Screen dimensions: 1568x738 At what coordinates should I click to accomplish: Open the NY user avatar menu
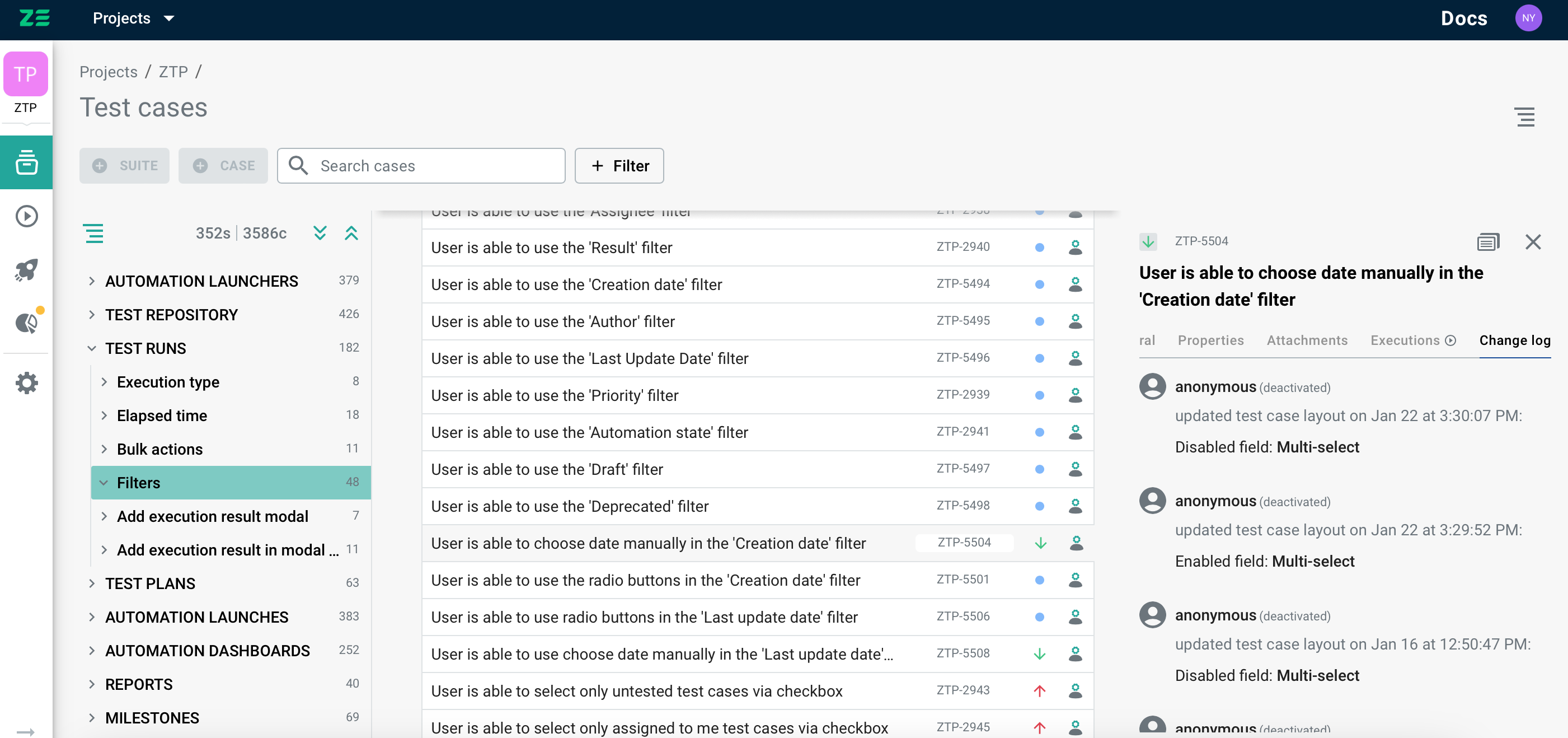[x=1528, y=18]
